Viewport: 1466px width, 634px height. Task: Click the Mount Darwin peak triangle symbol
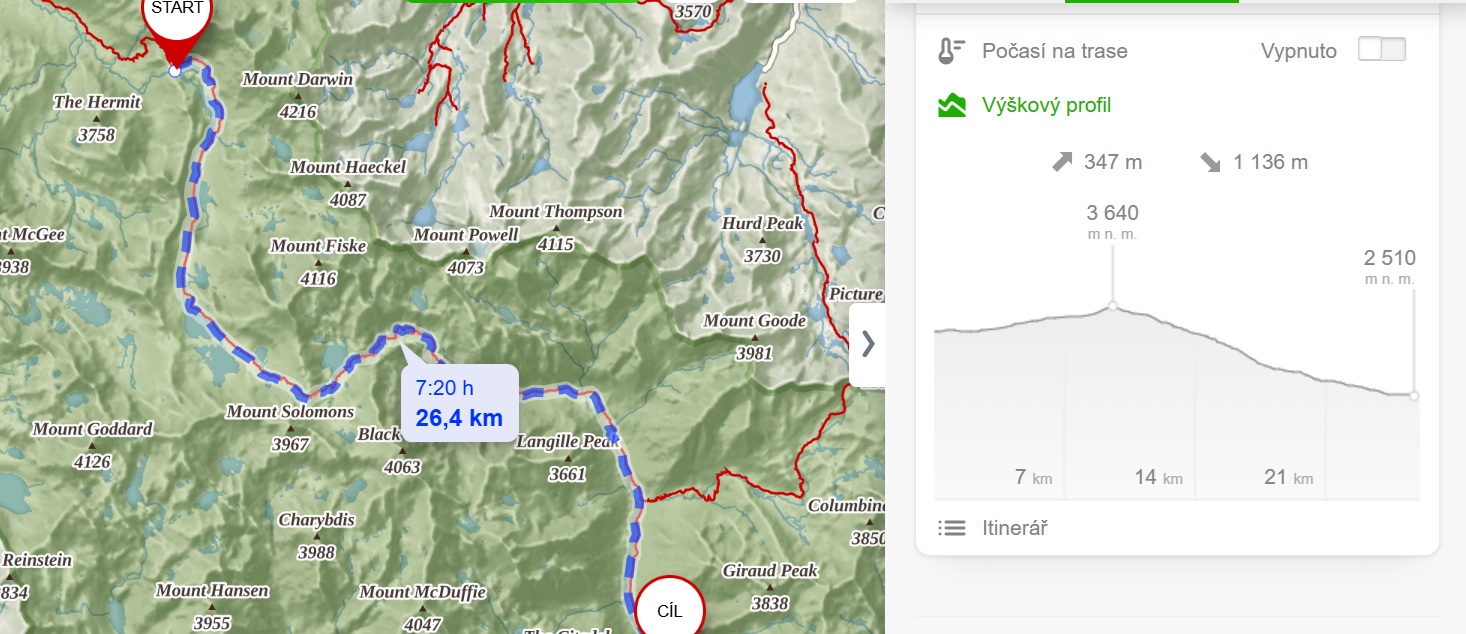click(298, 96)
